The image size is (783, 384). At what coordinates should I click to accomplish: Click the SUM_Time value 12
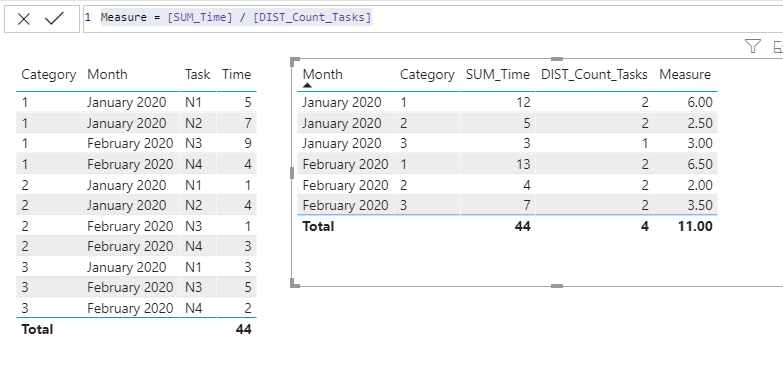pos(523,102)
